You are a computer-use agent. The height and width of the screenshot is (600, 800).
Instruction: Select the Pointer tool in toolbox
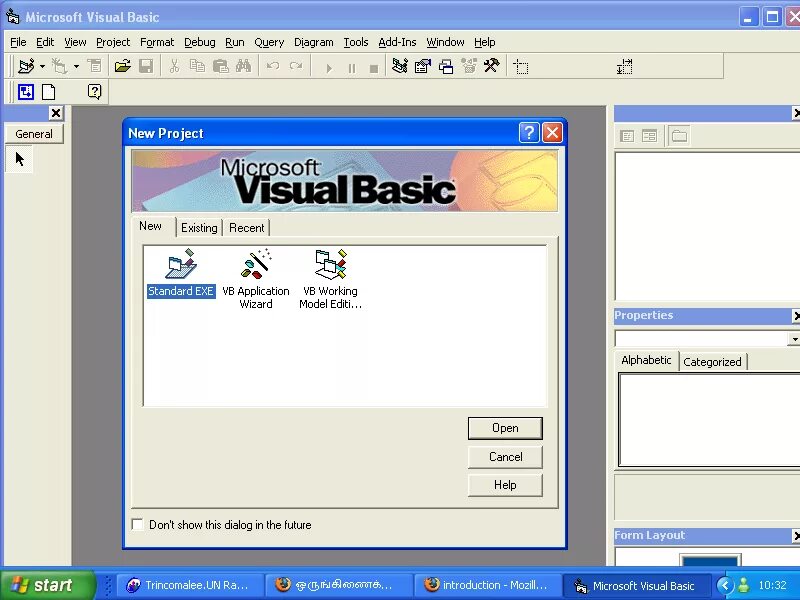pos(19,159)
